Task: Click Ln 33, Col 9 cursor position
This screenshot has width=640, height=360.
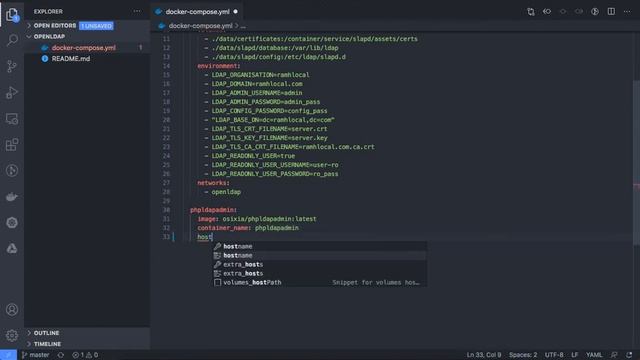Action: pos(484,355)
